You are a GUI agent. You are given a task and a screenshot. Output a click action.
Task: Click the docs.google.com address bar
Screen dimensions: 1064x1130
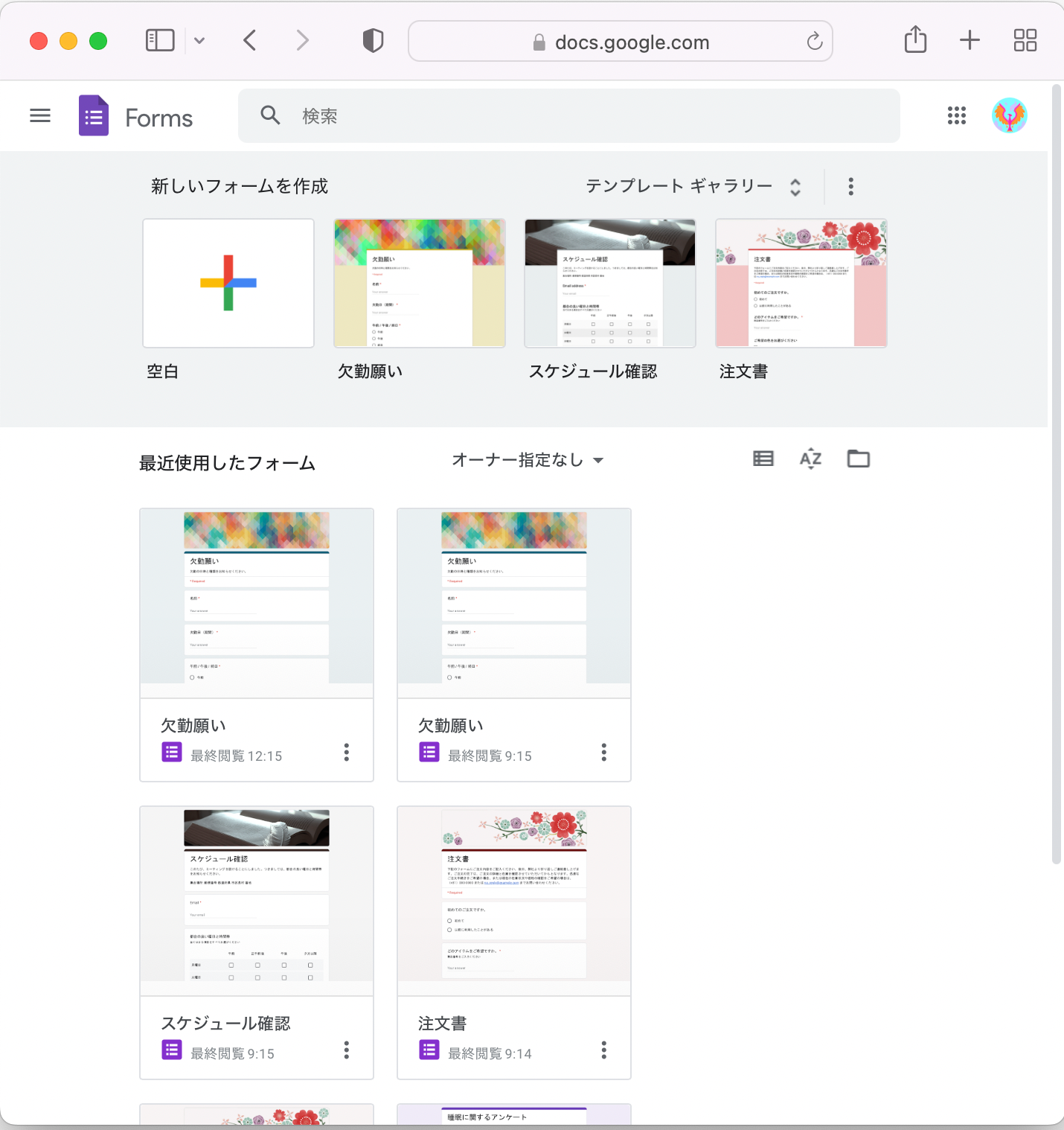pos(621,41)
